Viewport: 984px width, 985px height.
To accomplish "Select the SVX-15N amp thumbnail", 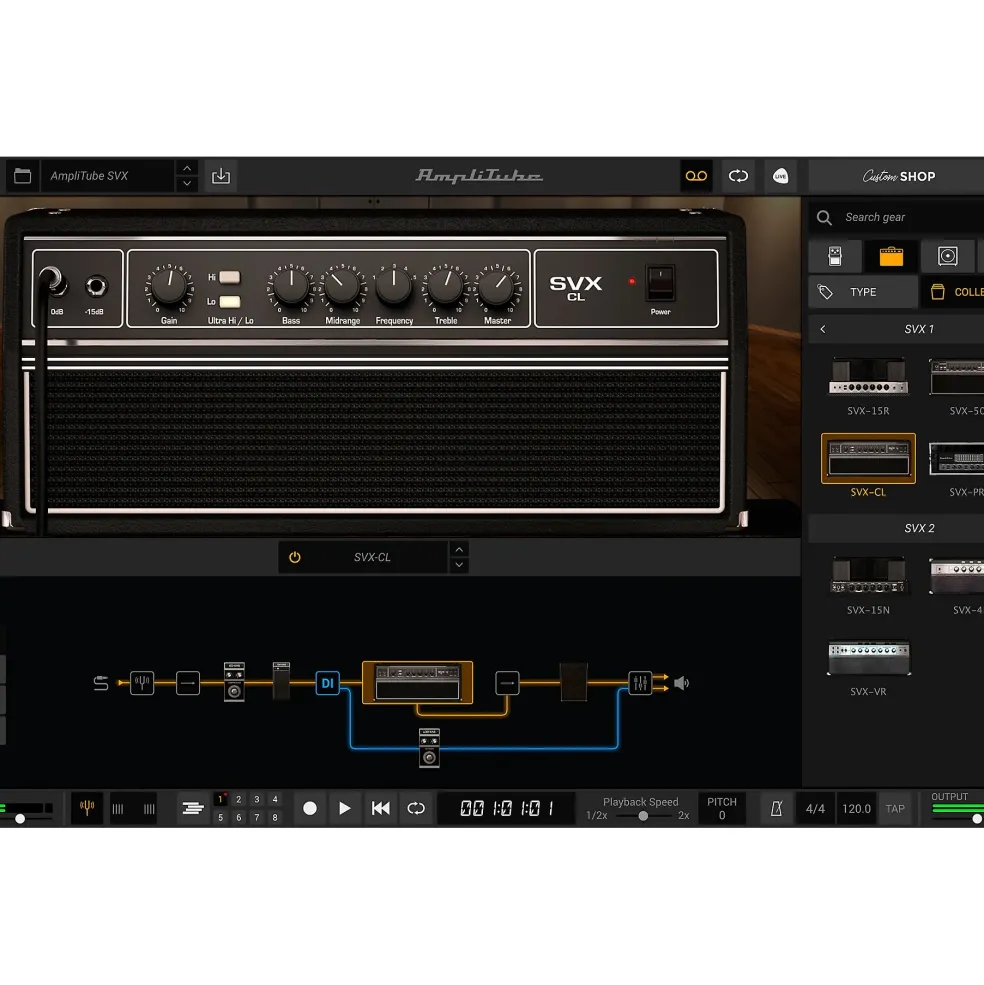I will (x=868, y=575).
